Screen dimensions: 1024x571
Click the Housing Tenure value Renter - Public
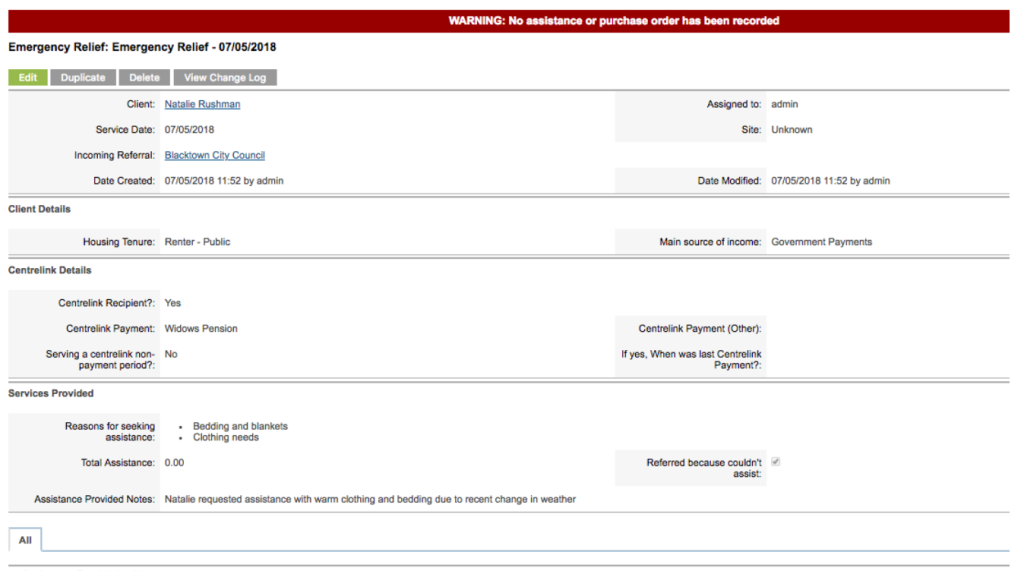tap(197, 242)
